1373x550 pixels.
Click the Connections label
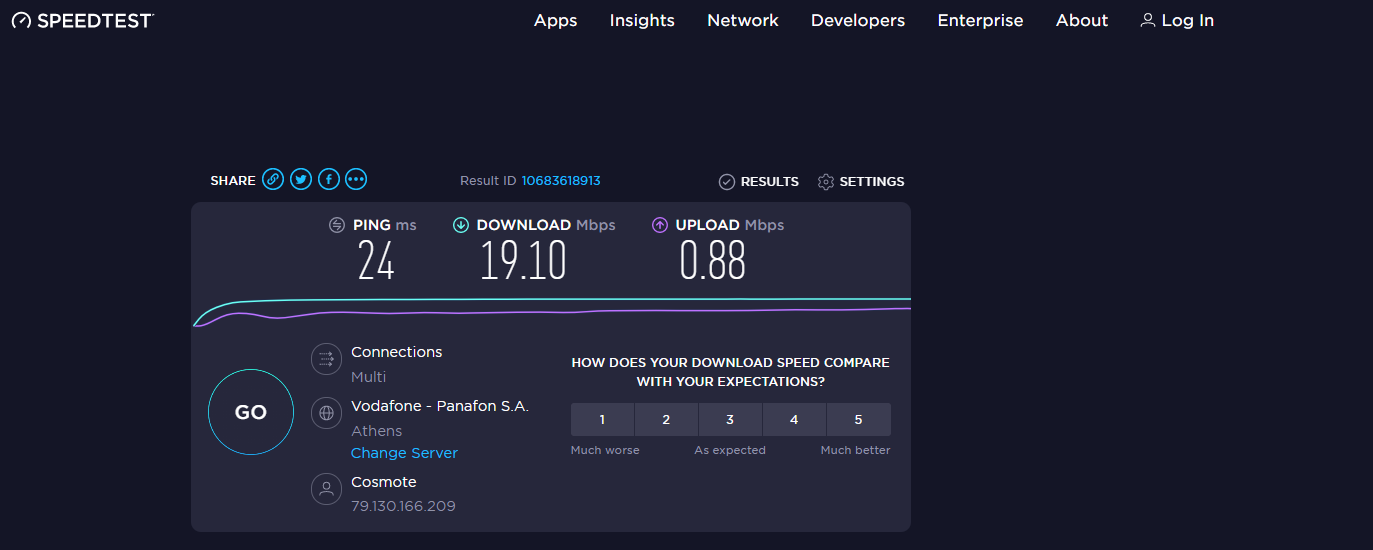tap(396, 352)
